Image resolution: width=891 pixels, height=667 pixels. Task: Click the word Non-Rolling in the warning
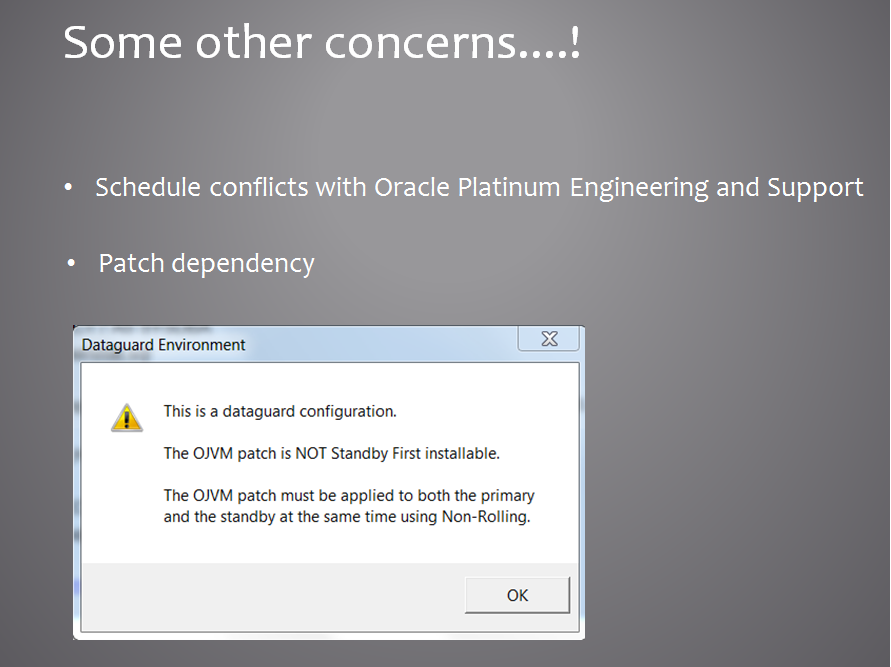(486, 517)
